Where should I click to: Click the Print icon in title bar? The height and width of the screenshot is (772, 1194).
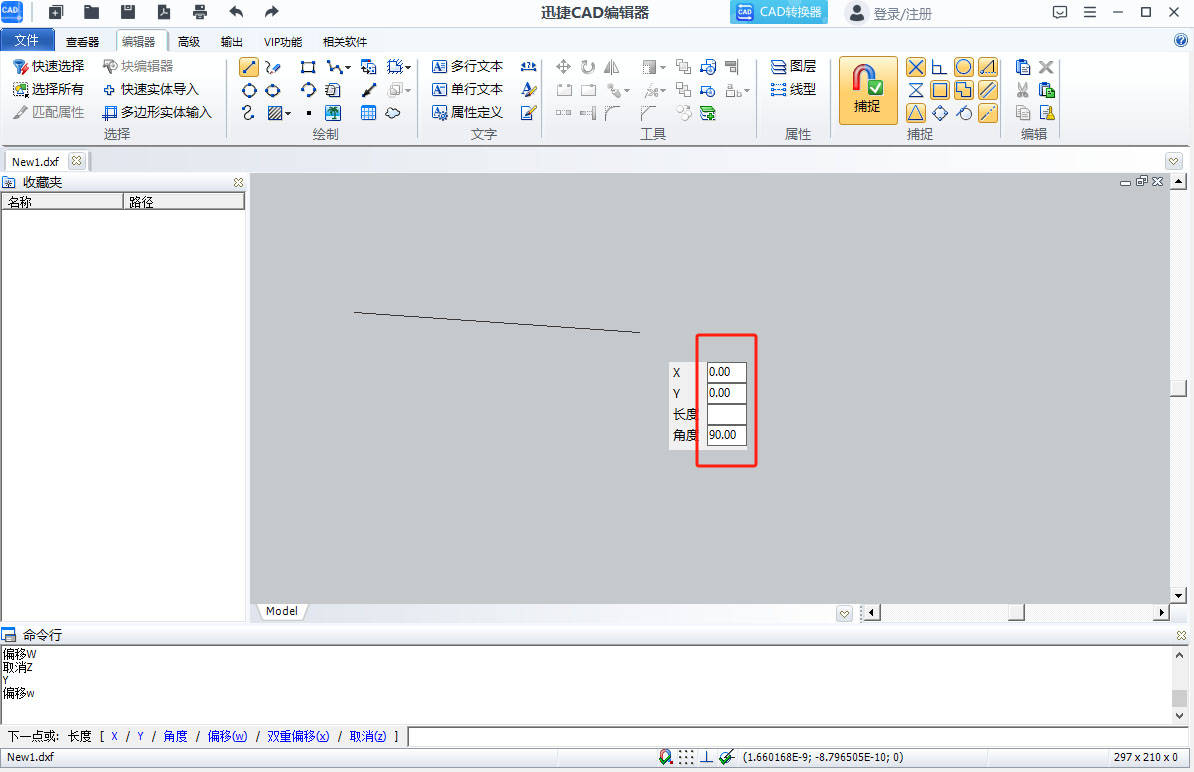pyautogui.click(x=200, y=12)
